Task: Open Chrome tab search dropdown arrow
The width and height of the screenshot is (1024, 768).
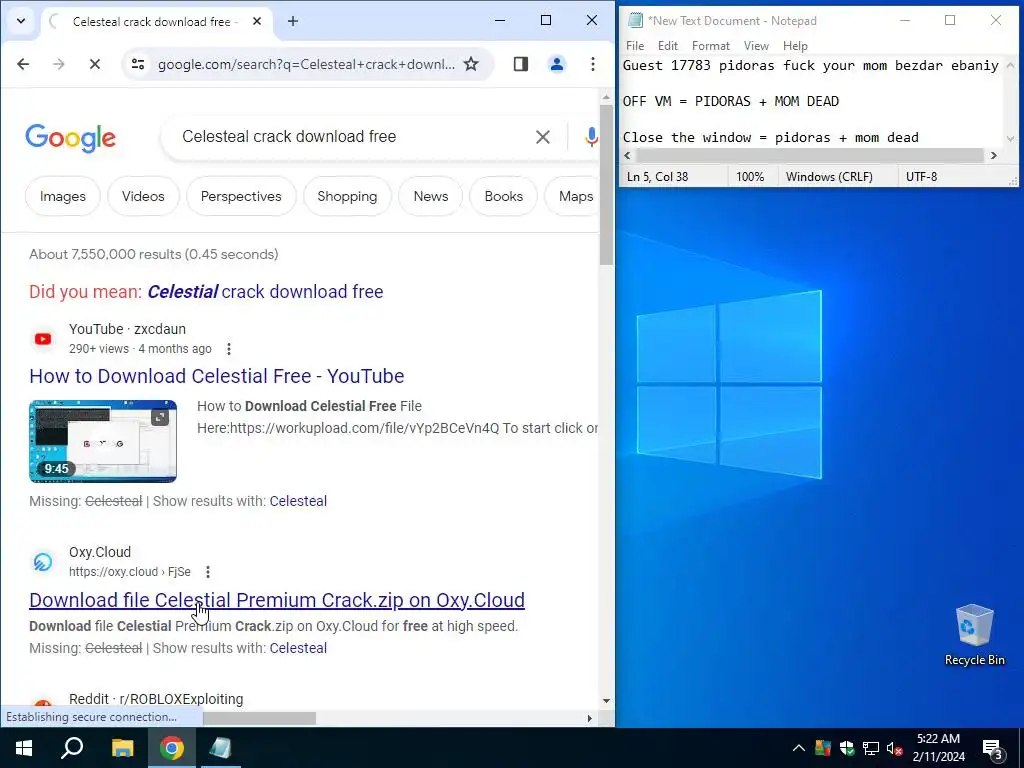Action: click(x=21, y=21)
